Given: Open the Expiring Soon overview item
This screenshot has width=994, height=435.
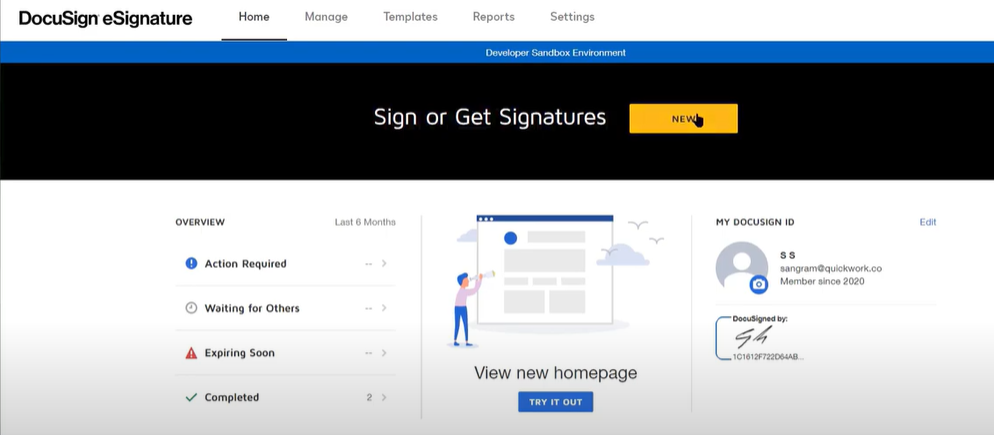Looking at the screenshot, I should tap(285, 353).
